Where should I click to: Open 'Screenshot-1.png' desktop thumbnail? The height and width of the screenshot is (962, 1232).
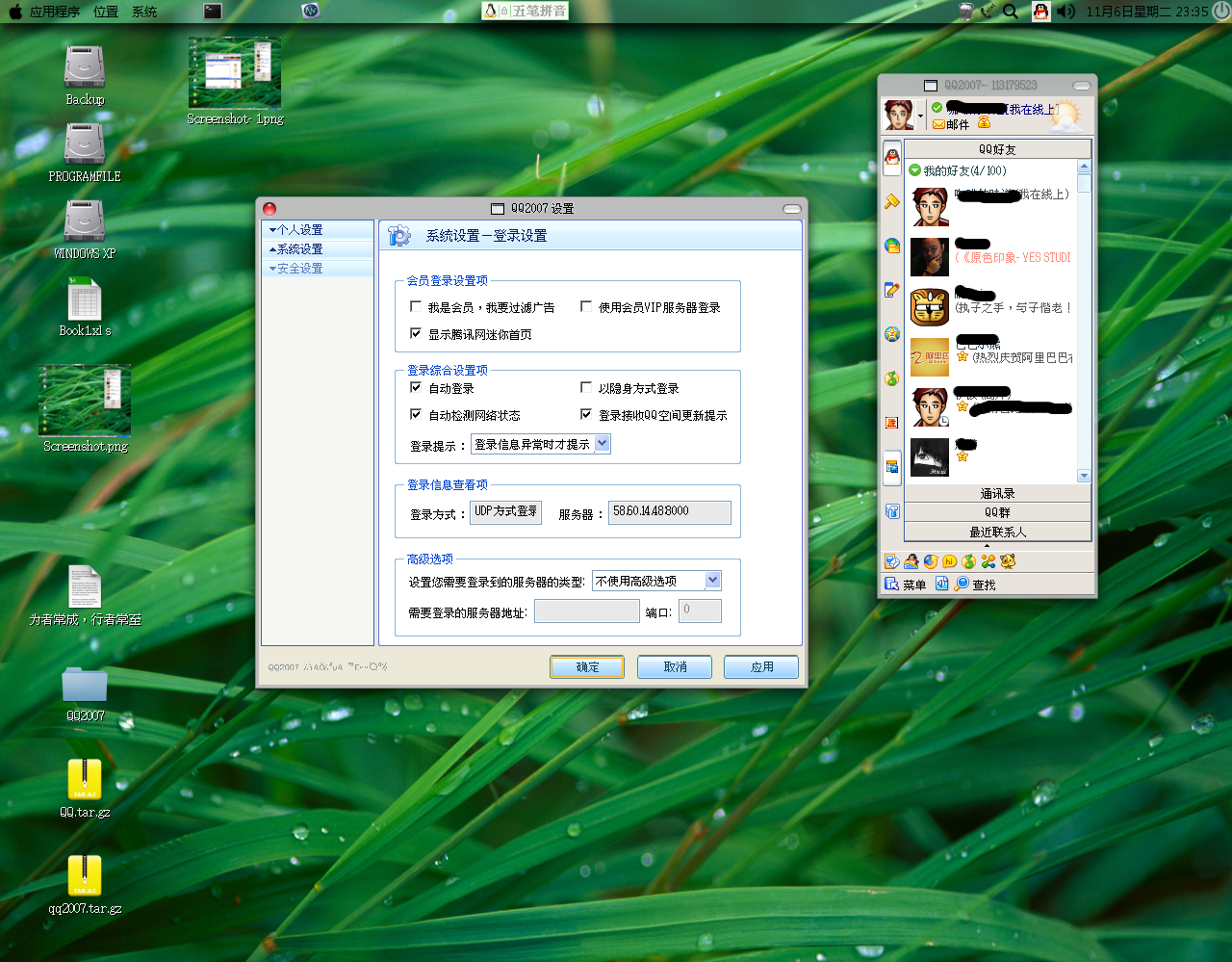(x=235, y=82)
